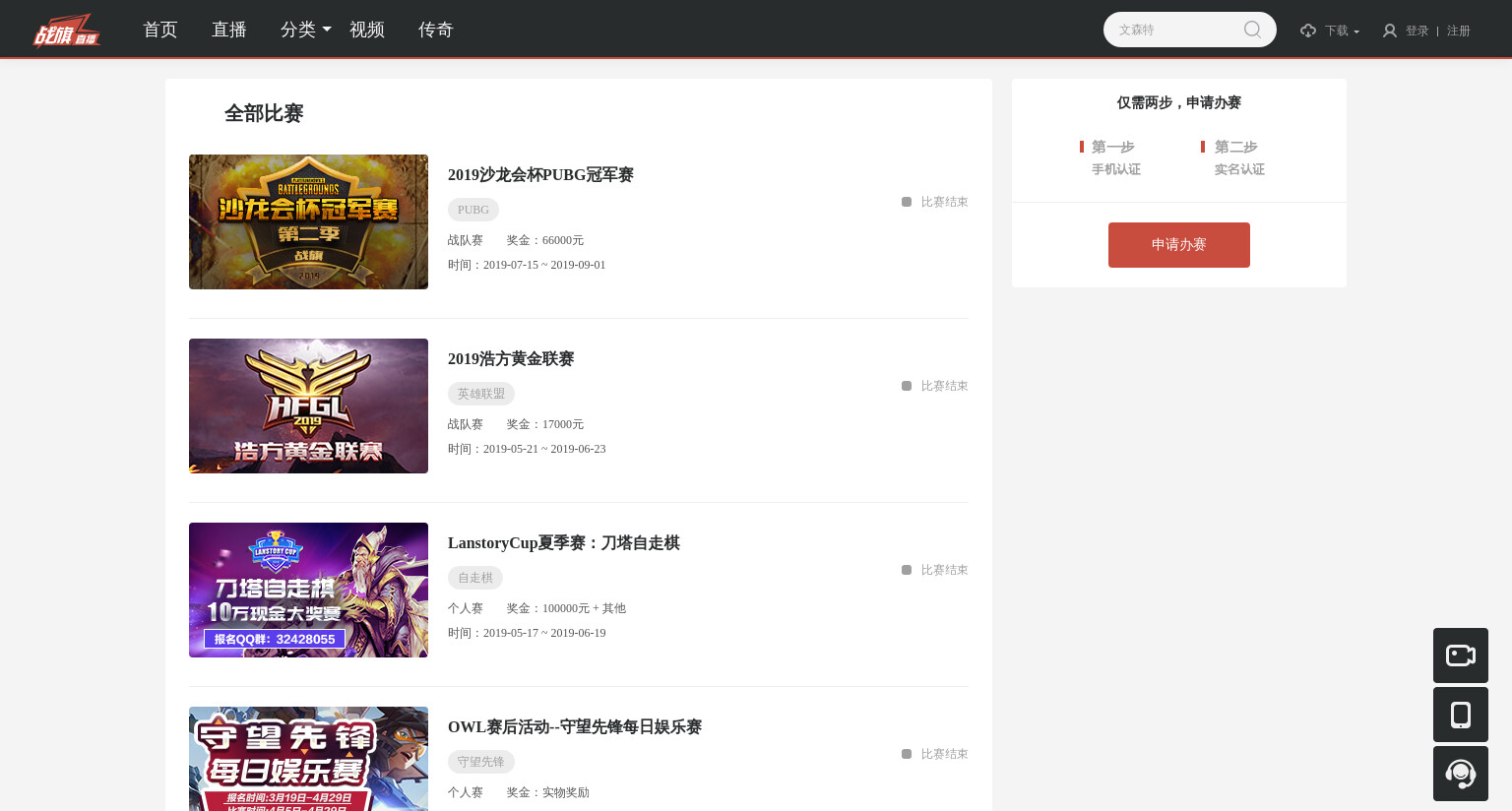This screenshot has height=811, width=1512.
Task: Click 奖金：实物奖励 text
Action: (x=548, y=792)
